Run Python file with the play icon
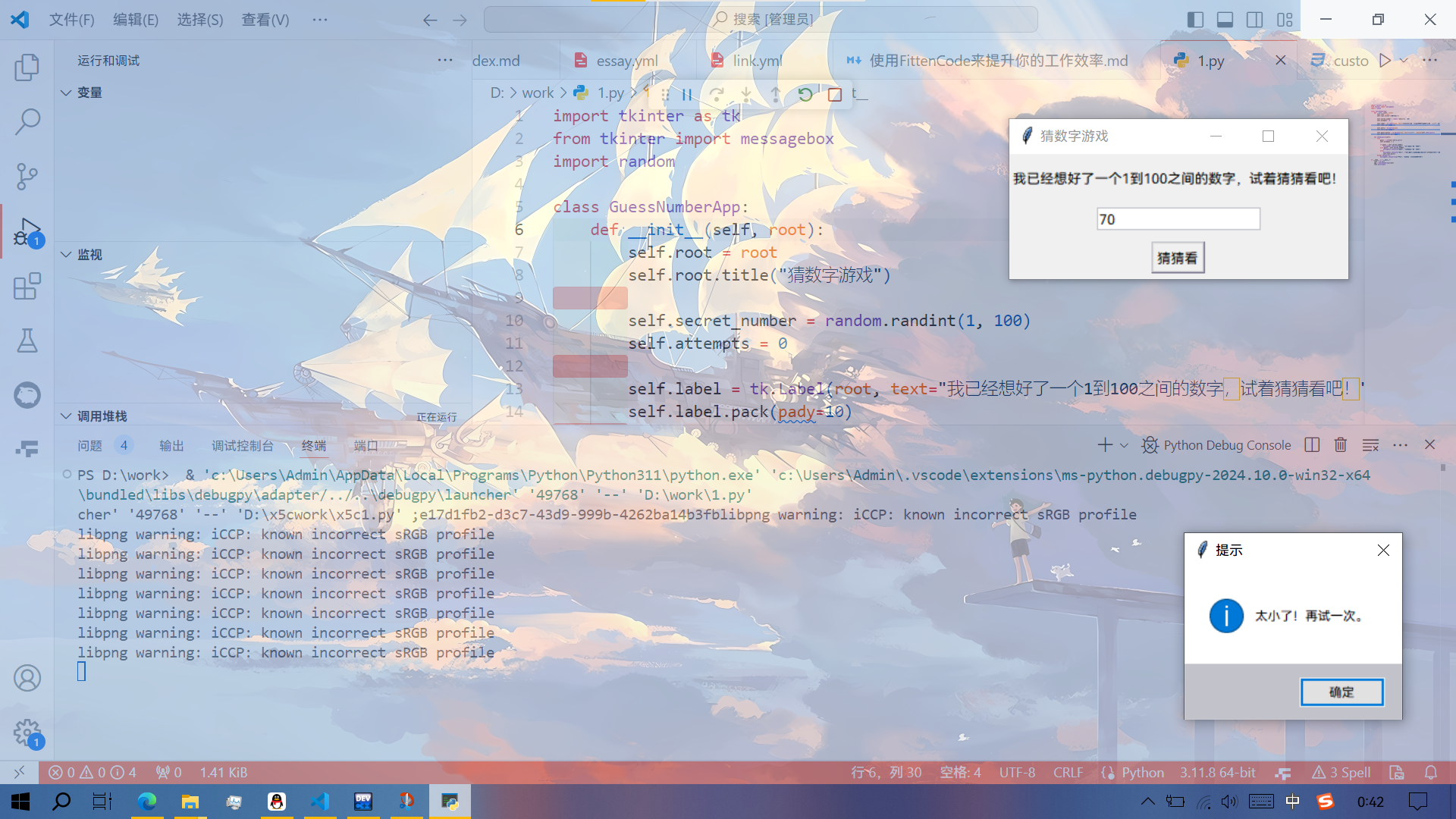 click(x=1385, y=61)
